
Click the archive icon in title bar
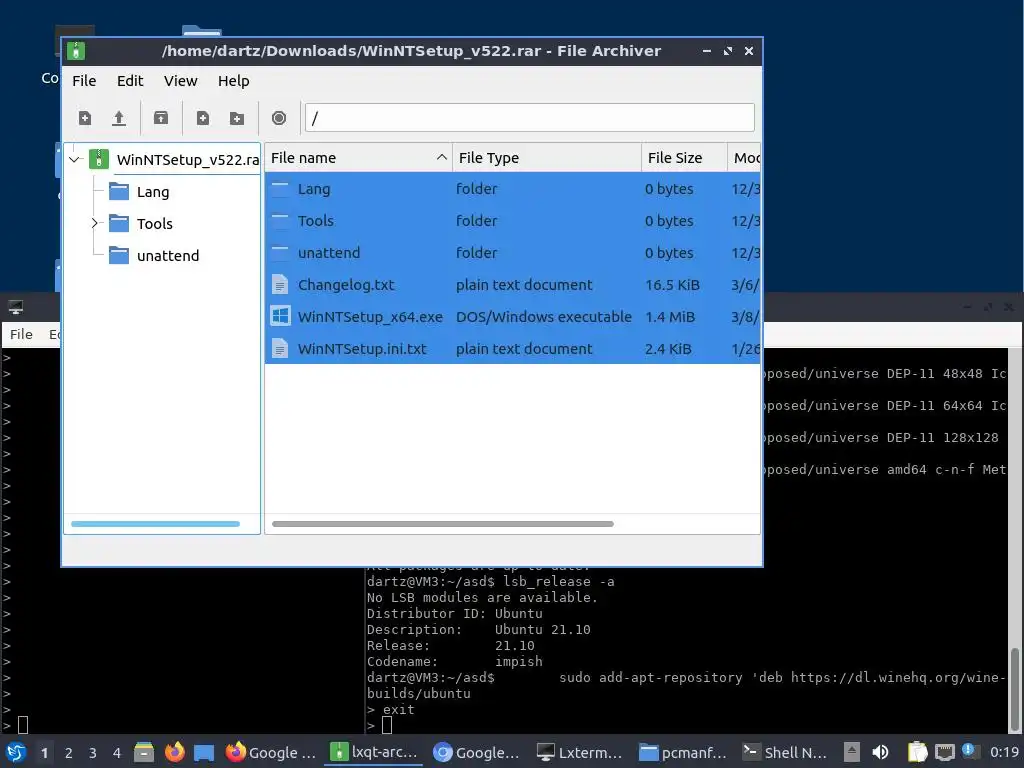tap(76, 51)
